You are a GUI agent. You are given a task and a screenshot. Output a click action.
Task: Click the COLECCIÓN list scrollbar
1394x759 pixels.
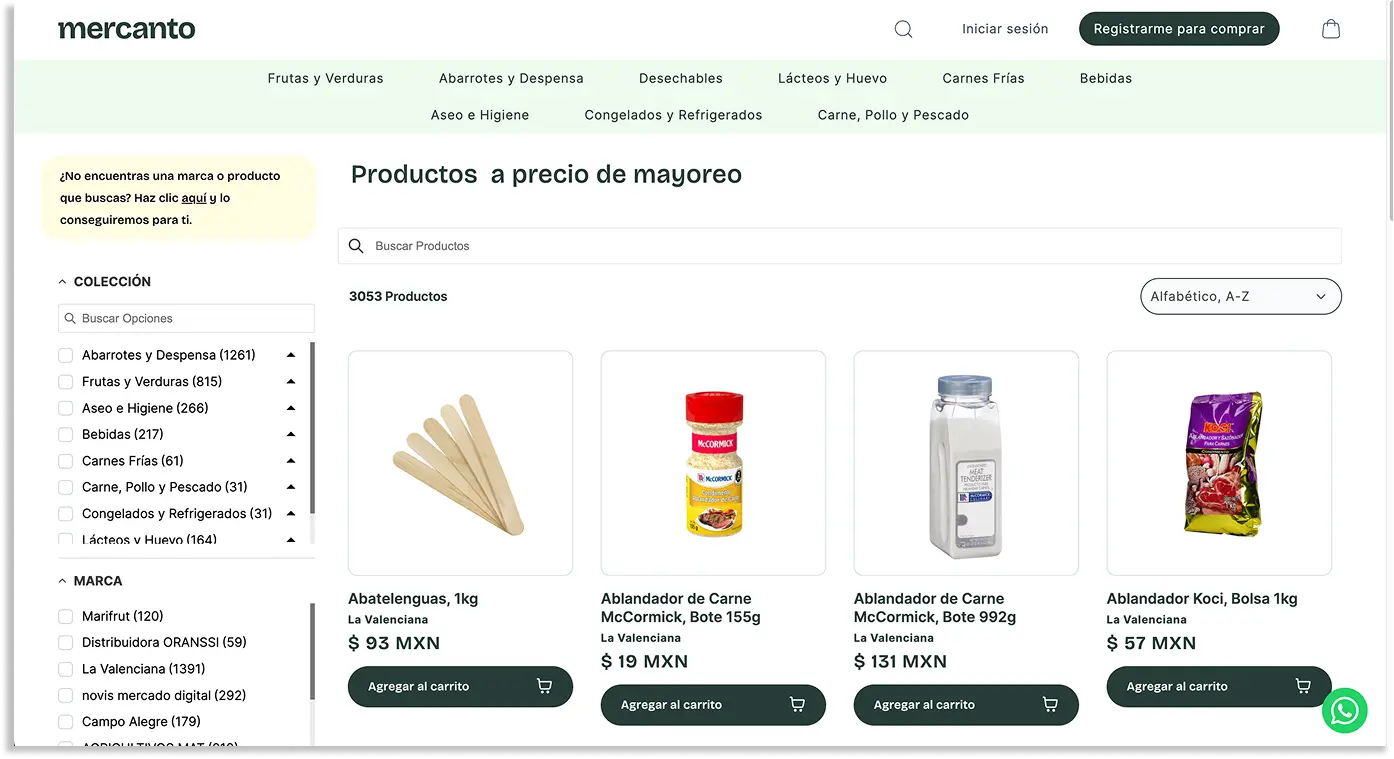click(312, 428)
